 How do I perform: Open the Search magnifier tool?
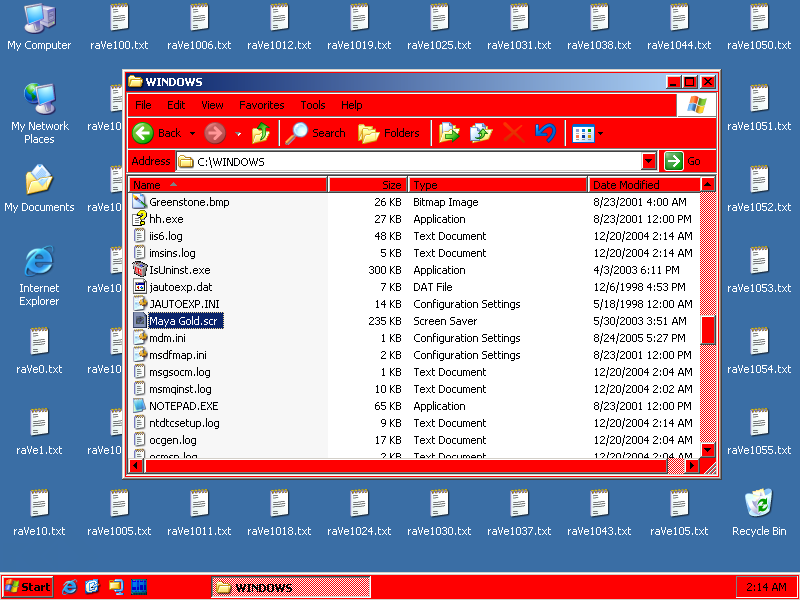click(315, 133)
